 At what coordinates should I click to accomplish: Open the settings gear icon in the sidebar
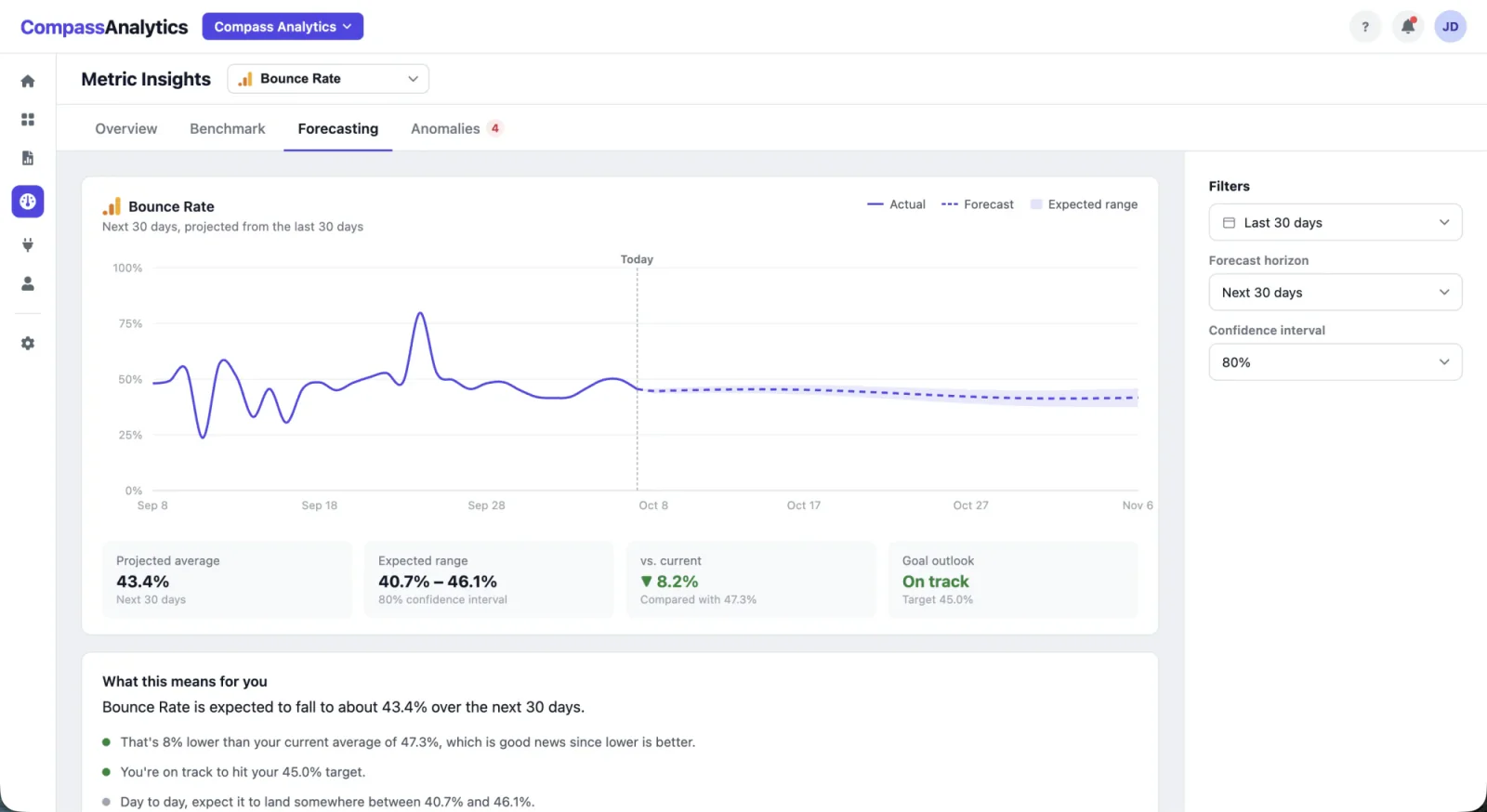tap(28, 344)
